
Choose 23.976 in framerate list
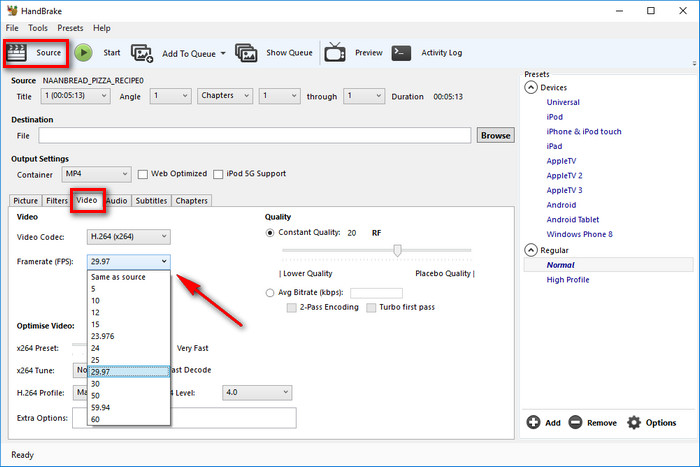[x=129, y=336]
